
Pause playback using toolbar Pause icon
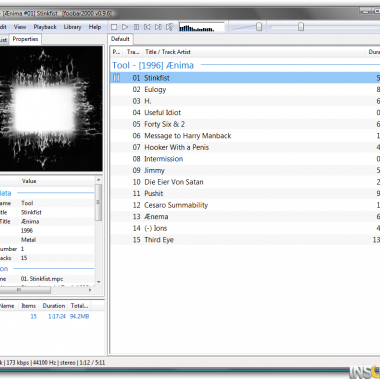point(136,27)
